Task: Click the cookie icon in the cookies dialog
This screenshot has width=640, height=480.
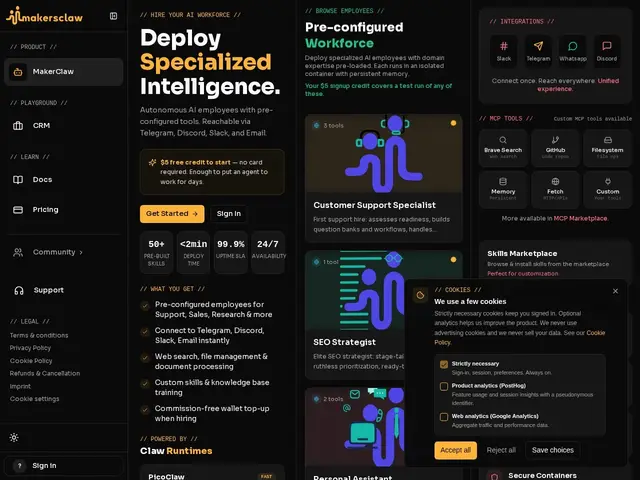Action: (420, 295)
